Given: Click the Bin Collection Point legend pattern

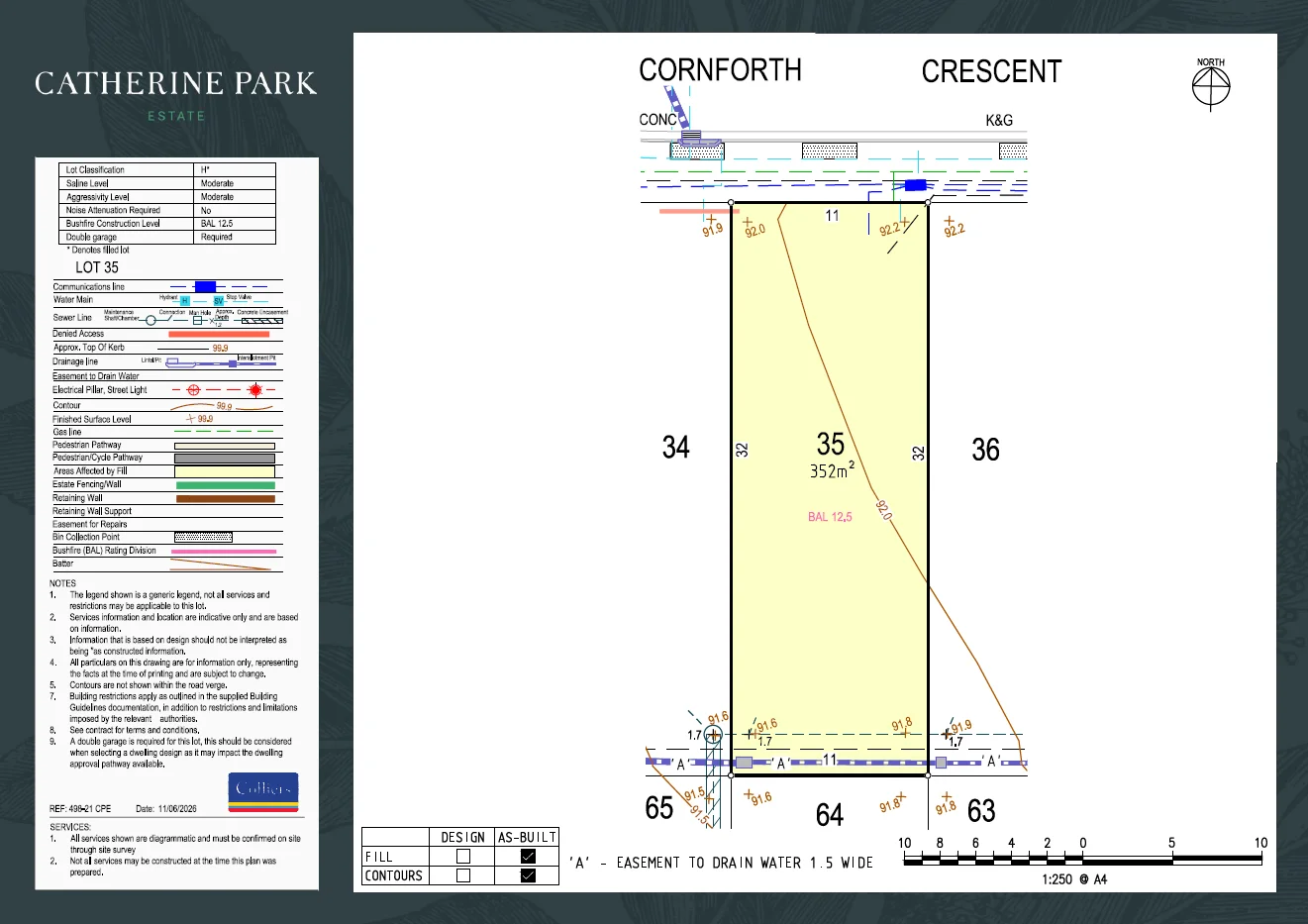Looking at the screenshot, I should click(203, 537).
